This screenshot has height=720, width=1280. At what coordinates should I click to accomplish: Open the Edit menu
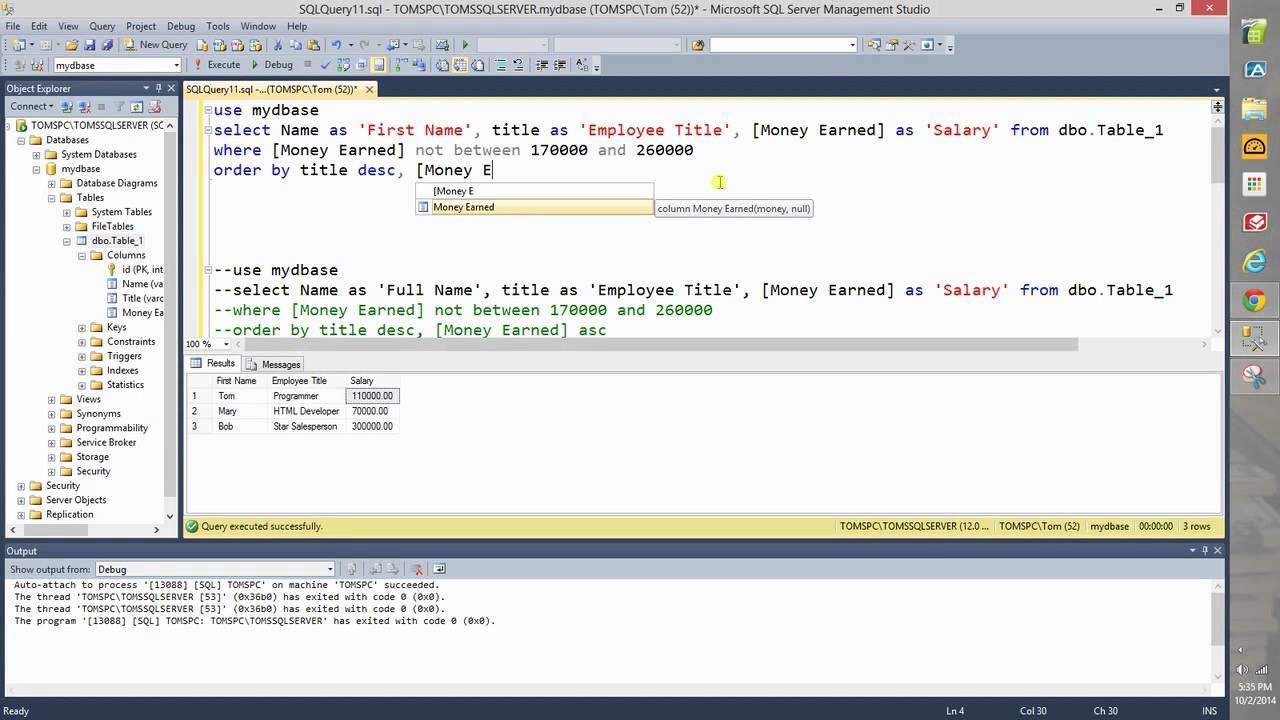click(39, 26)
